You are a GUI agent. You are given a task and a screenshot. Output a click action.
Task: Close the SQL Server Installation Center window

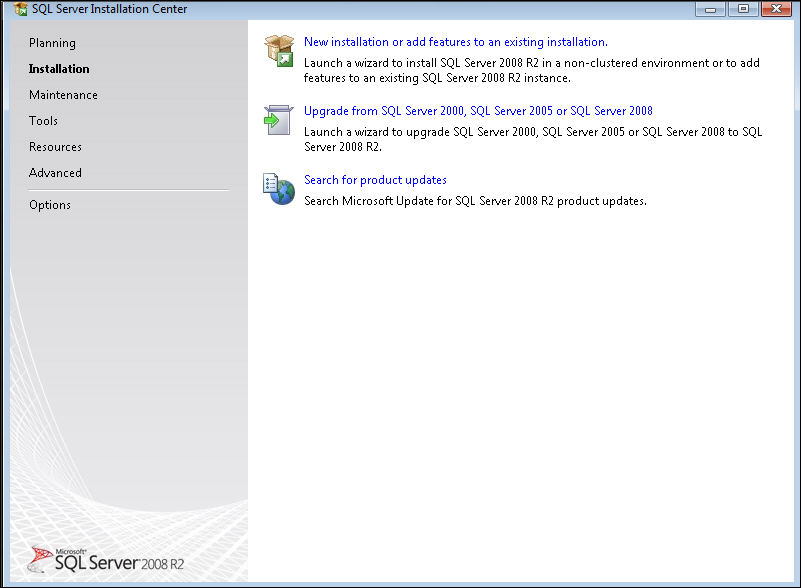(777, 9)
